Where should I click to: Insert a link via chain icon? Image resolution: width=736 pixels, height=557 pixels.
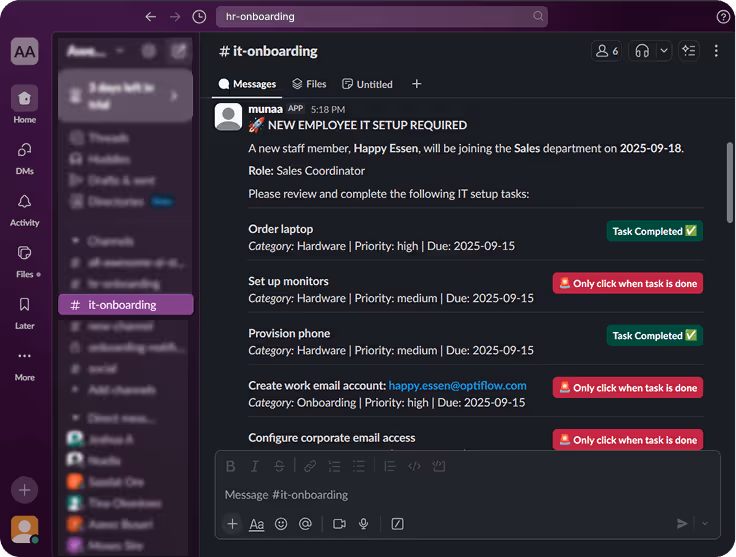(x=310, y=466)
